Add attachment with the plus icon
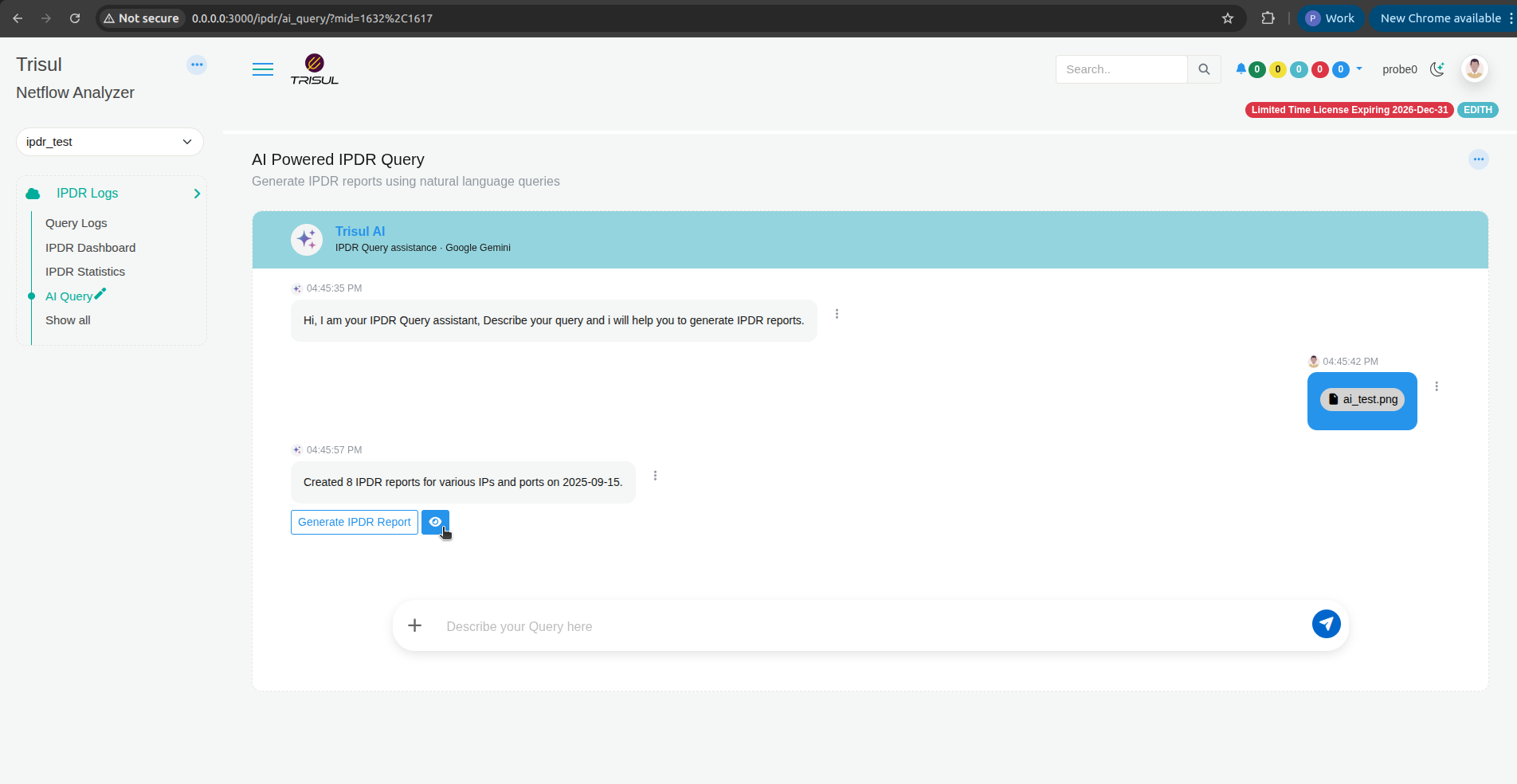This screenshot has width=1517, height=784. coord(414,625)
